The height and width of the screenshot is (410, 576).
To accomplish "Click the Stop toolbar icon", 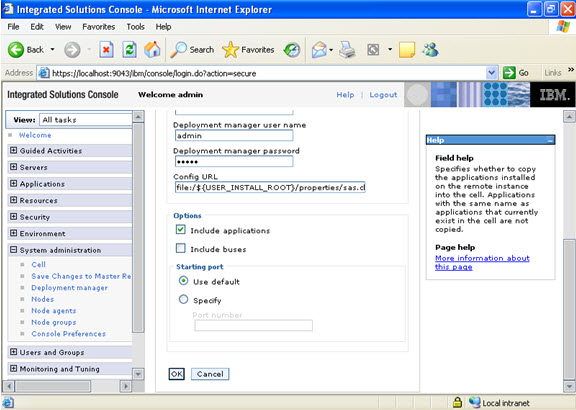I will tap(106, 50).
